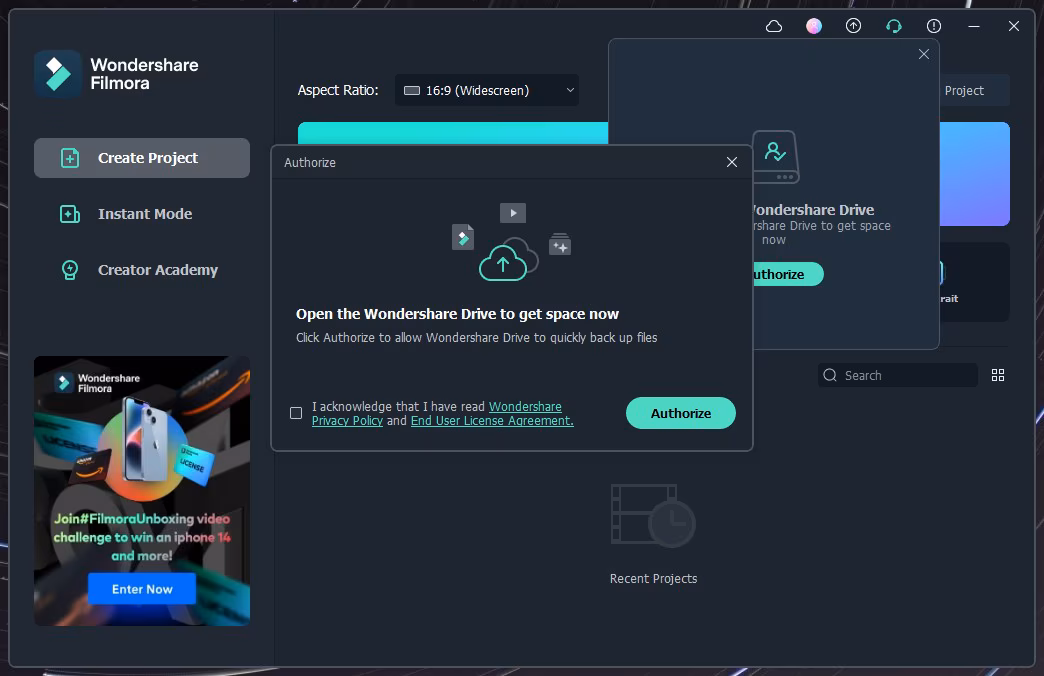
Task: Click cloud upload icon in Authorize dialog
Action: pyautogui.click(x=508, y=260)
